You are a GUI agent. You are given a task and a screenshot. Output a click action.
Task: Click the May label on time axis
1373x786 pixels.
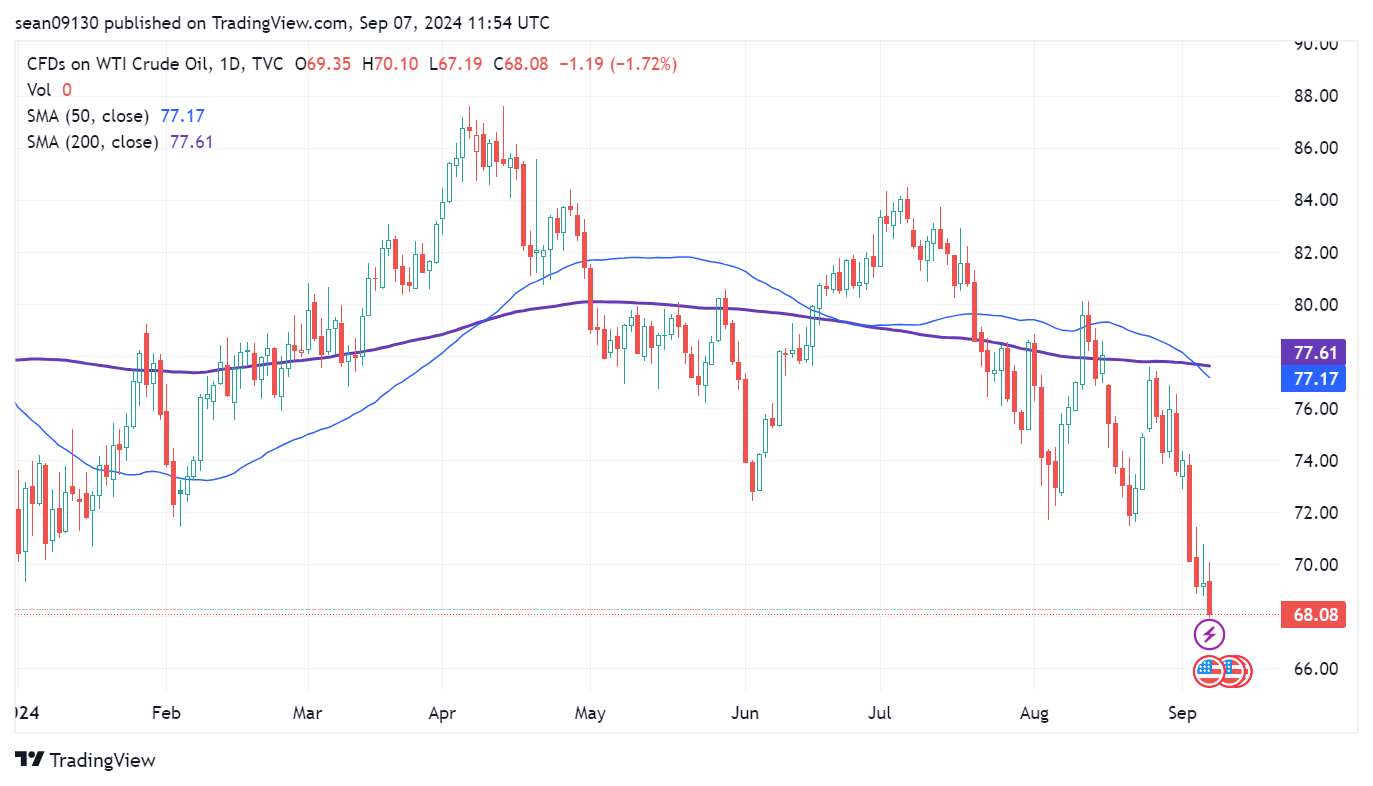[590, 713]
